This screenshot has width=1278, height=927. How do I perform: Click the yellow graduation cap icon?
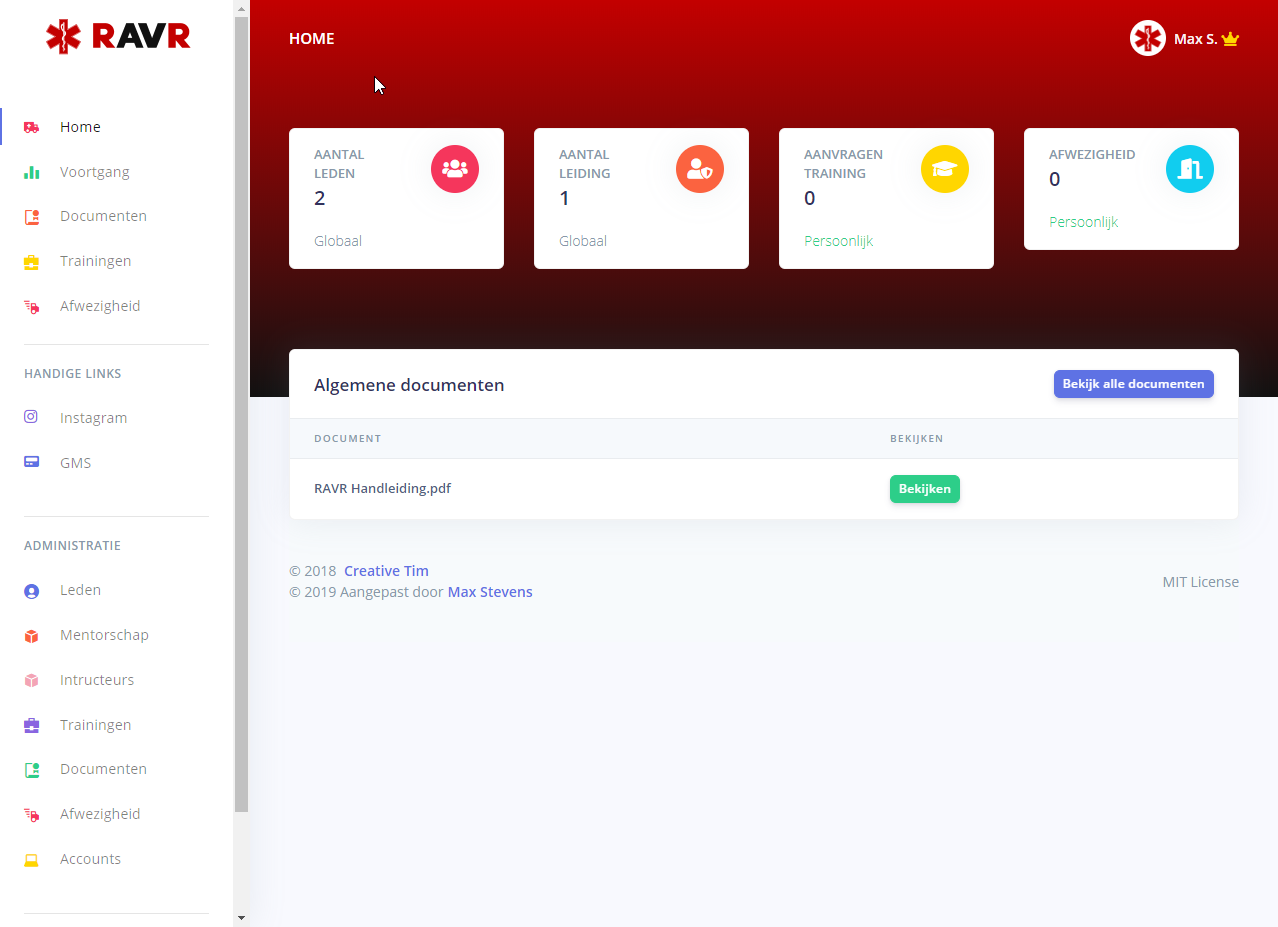(945, 169)
